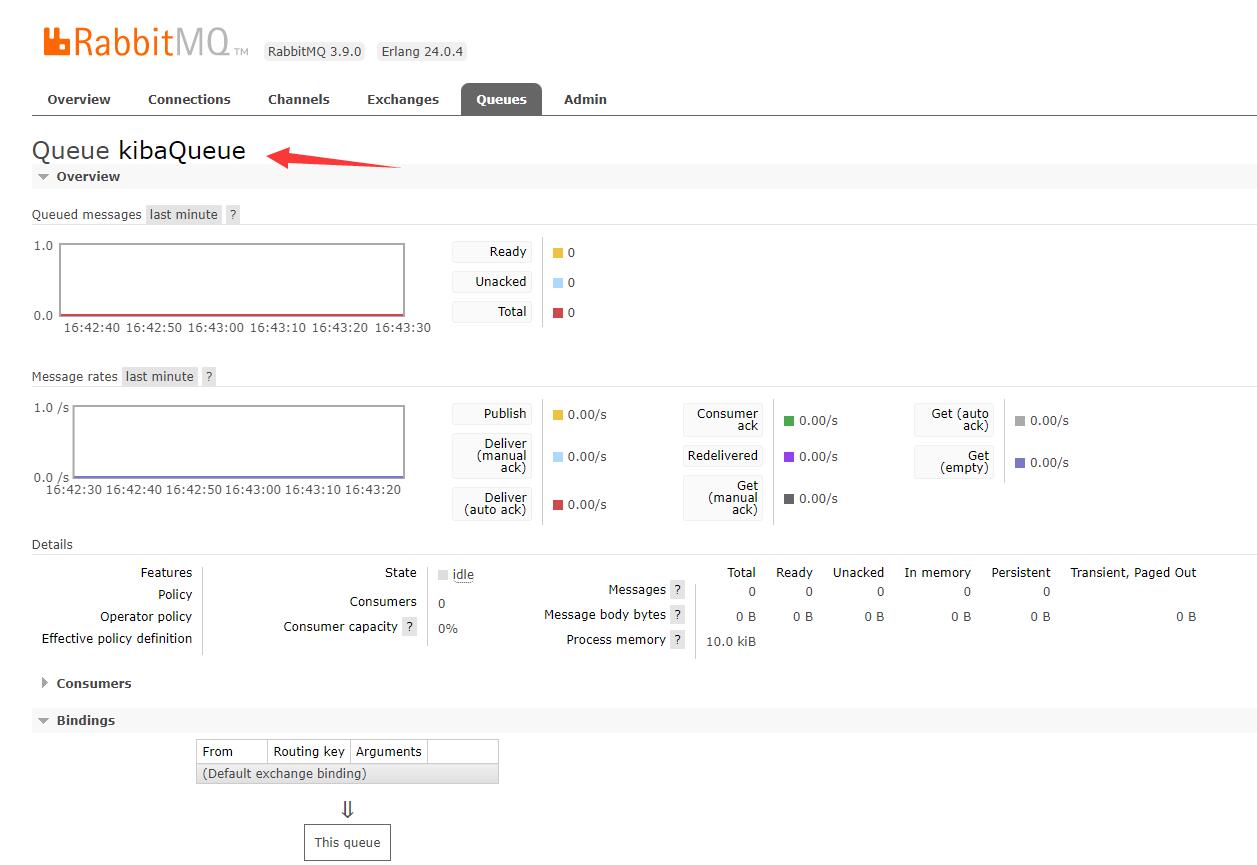
Task: Click the 'In memory' column header
Action: (938, 573)
